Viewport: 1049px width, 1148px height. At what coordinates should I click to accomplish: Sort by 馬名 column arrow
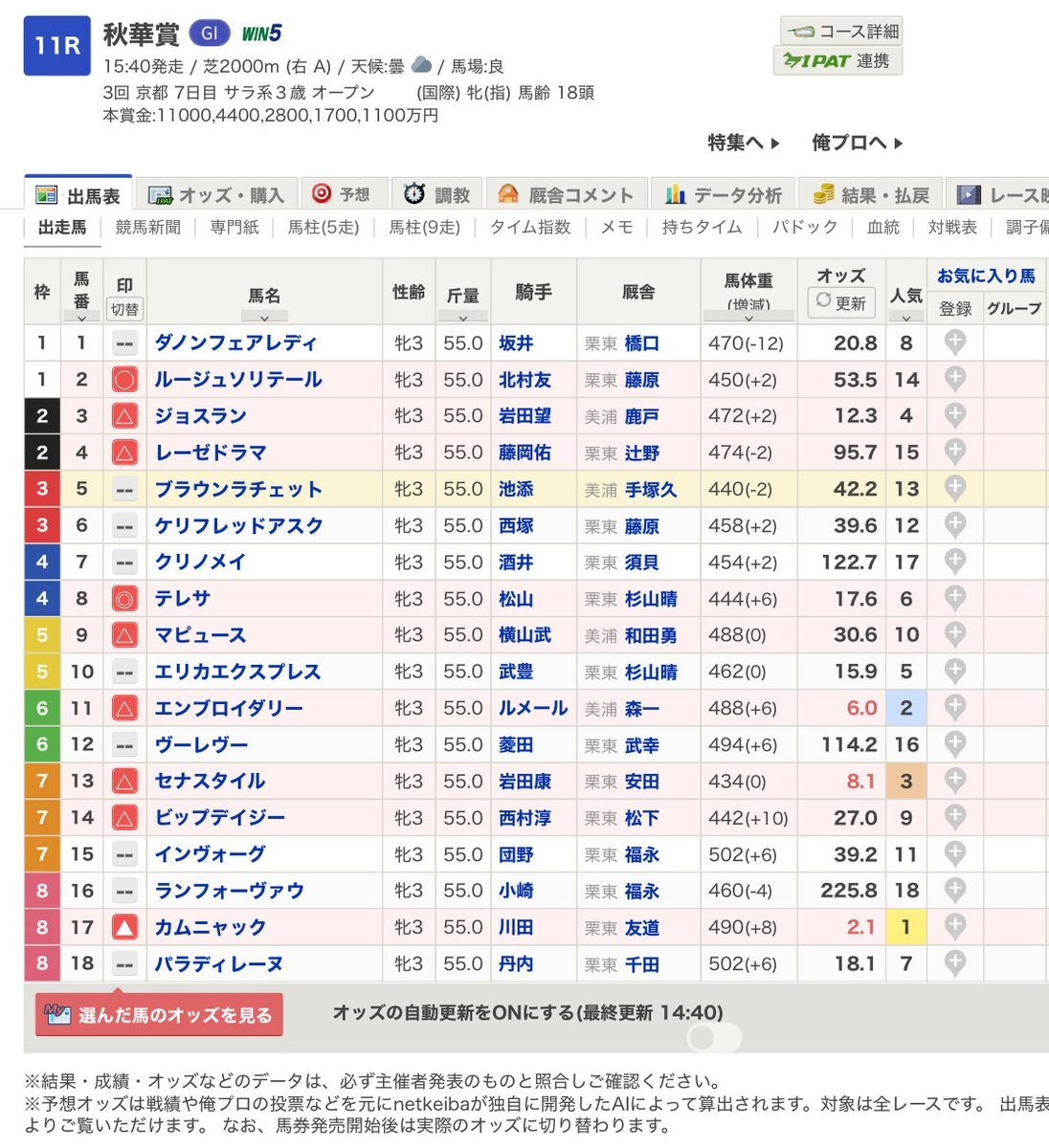point(264,318)
